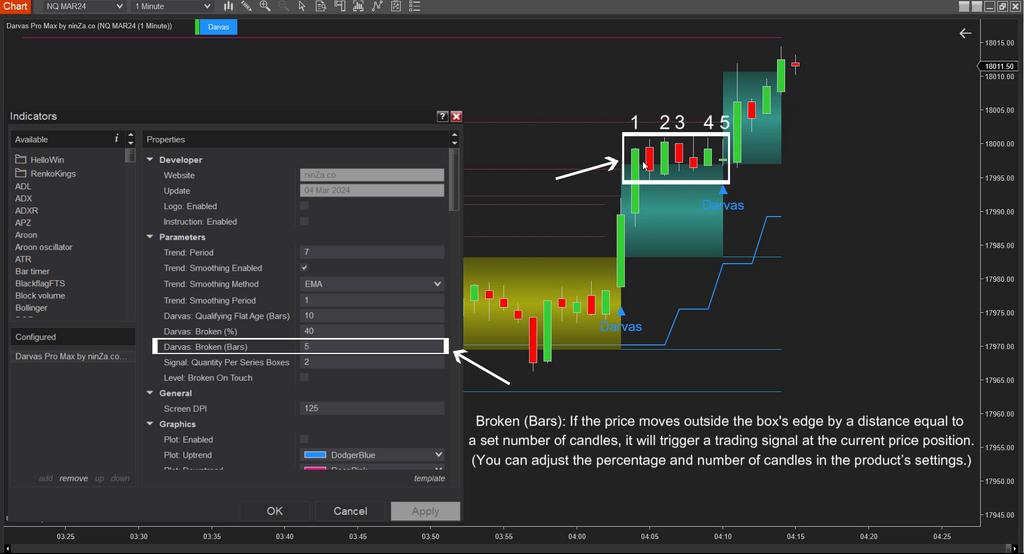Open the NQ MAR24 instrument dropdown

84,6
